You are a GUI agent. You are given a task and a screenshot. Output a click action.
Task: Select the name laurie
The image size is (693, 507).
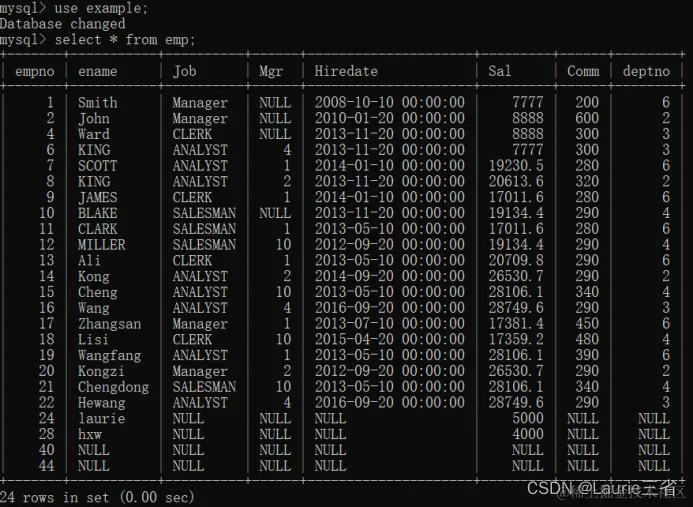point(102,419)
